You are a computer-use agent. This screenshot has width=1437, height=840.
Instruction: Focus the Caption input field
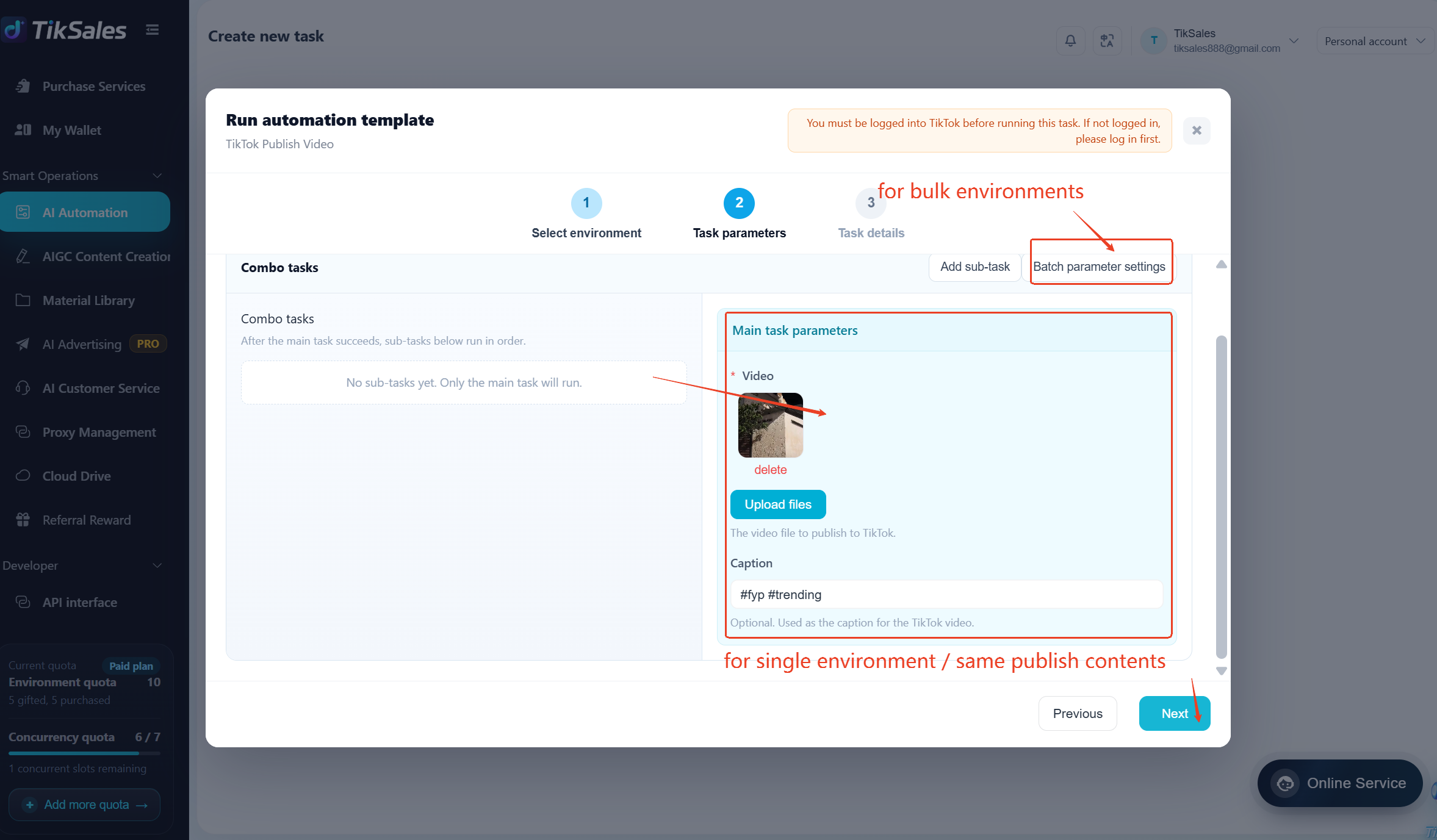[x=946, y=594]
